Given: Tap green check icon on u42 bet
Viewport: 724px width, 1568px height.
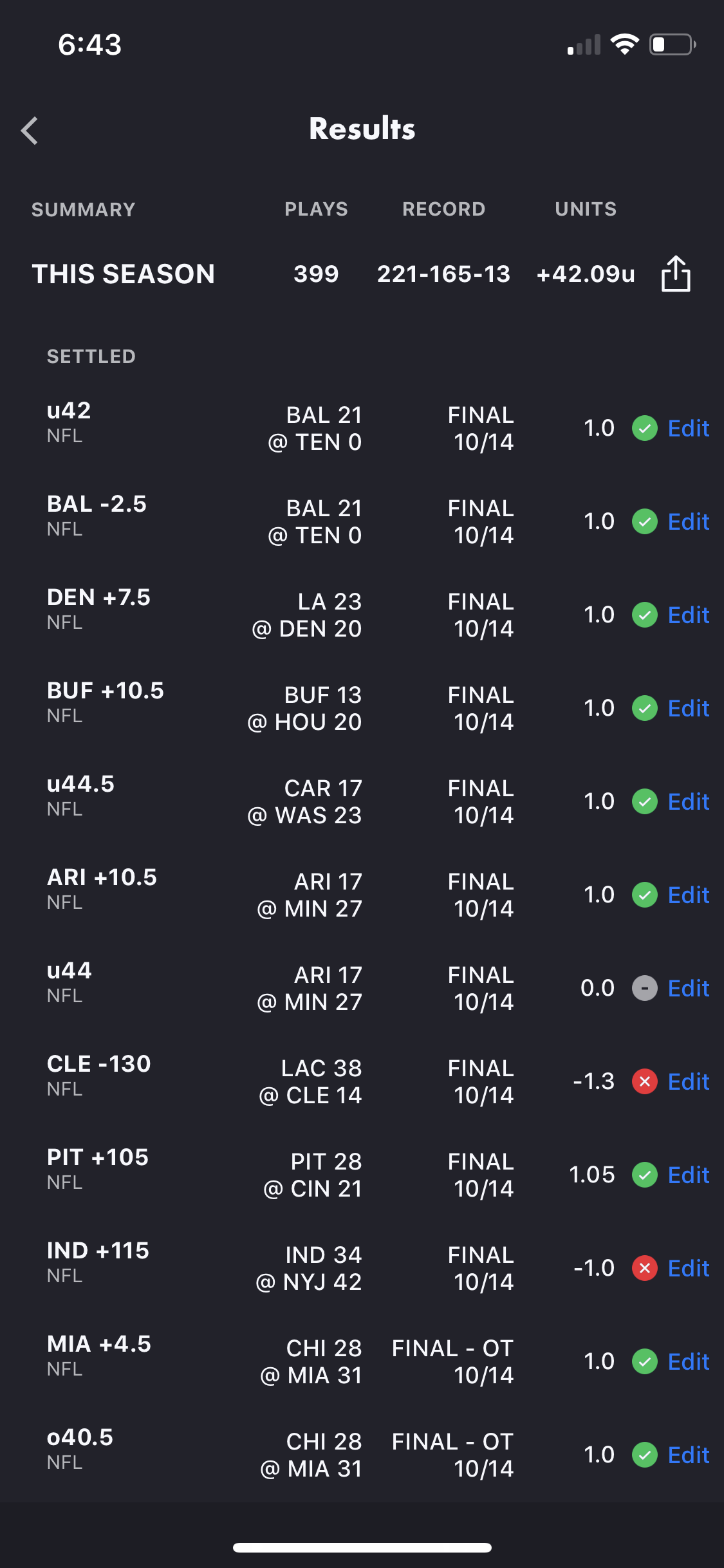Looking at the screenshot, I should [x=644, y=428].
